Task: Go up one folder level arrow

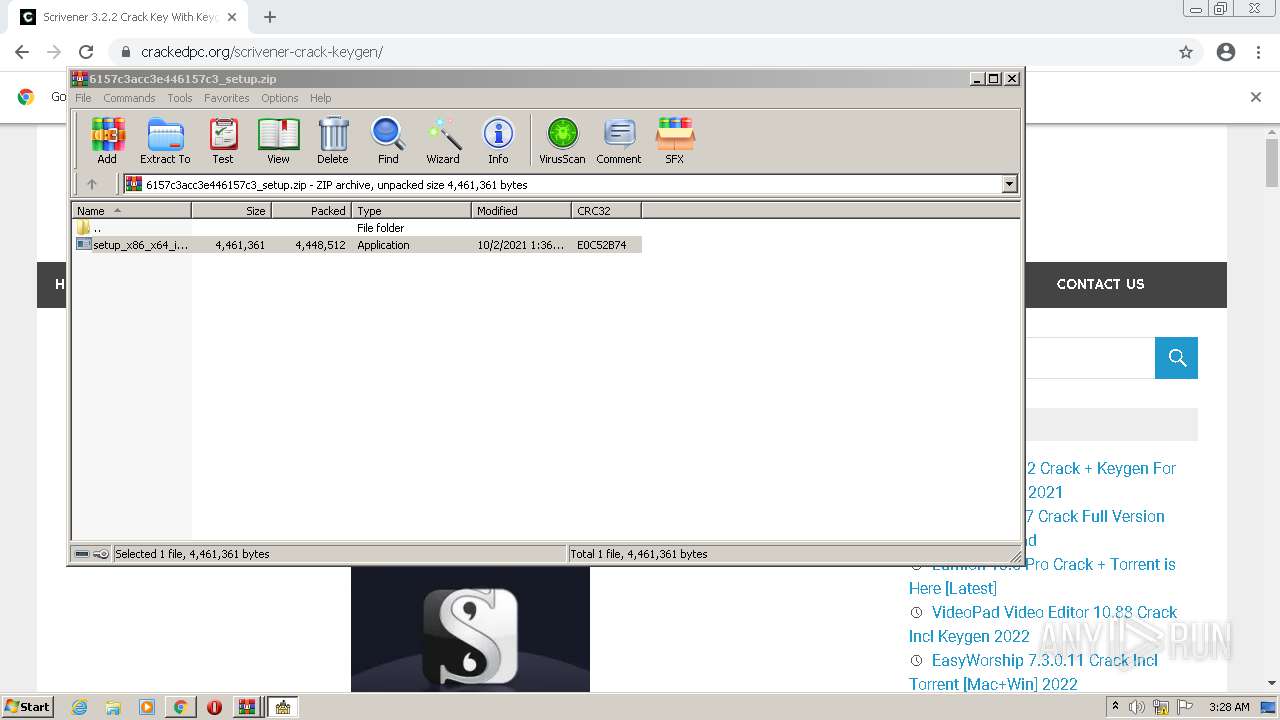Action: [x=92, y=184]
